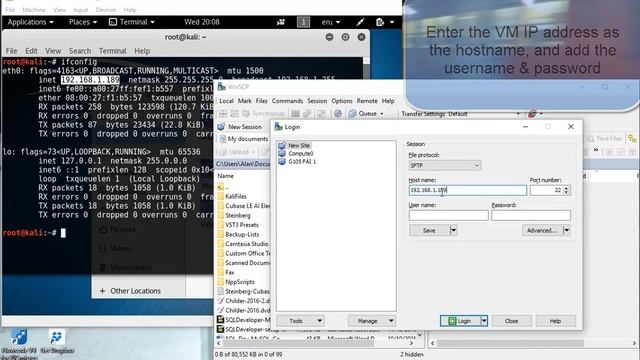Increase port number with up spinner
The image size is (640, 360).
point(566,188)
